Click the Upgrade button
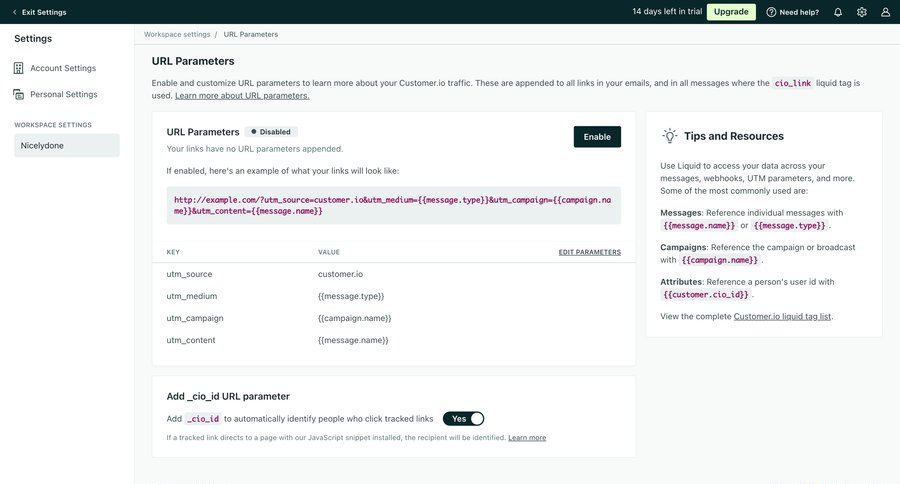Viewport: 900px width, 484px height. (731, 12)
